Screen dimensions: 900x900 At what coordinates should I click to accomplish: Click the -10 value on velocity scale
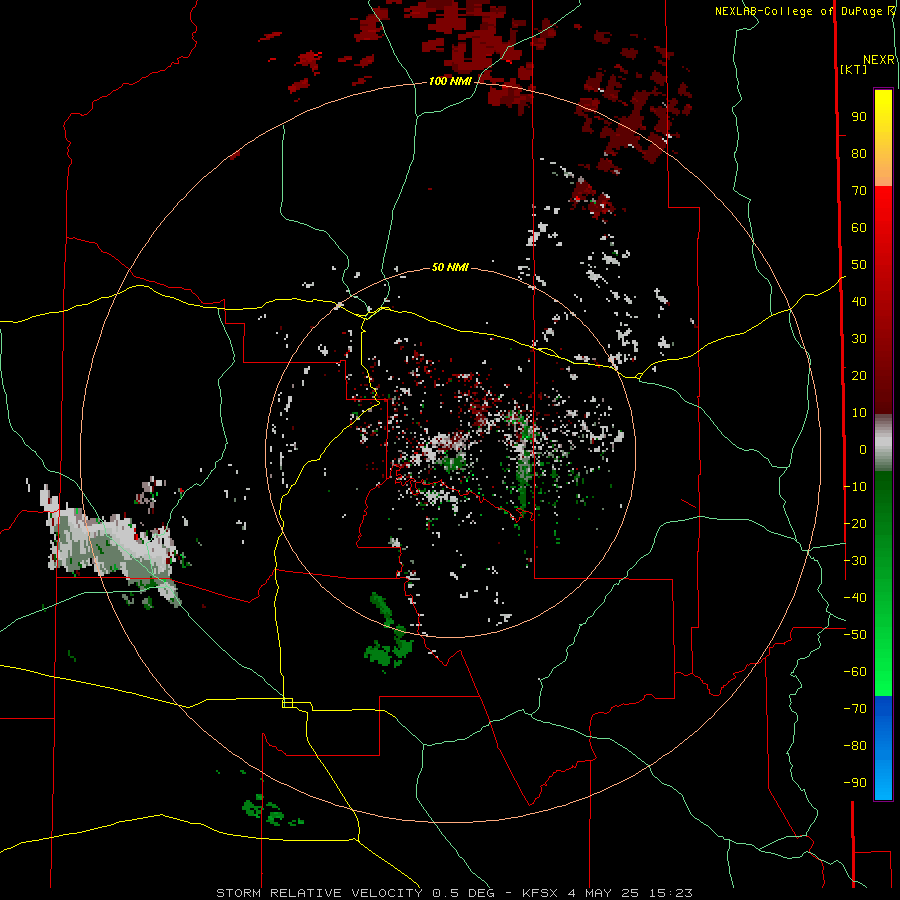click(x=855, y=487)
